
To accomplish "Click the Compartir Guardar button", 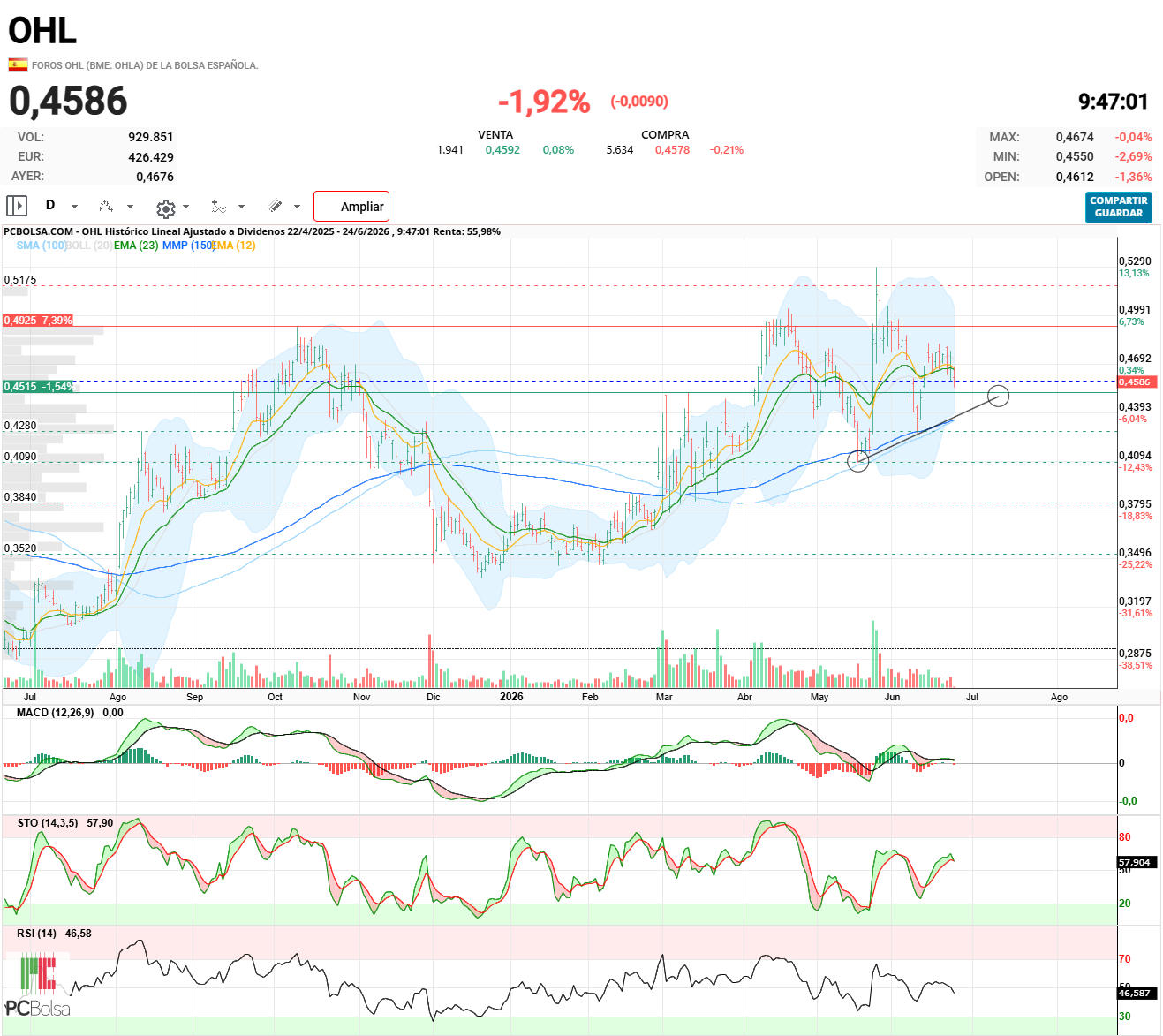I will coord(1119,207).
